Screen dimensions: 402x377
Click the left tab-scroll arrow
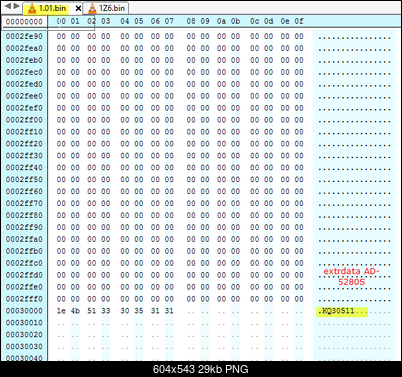point(8,6)
